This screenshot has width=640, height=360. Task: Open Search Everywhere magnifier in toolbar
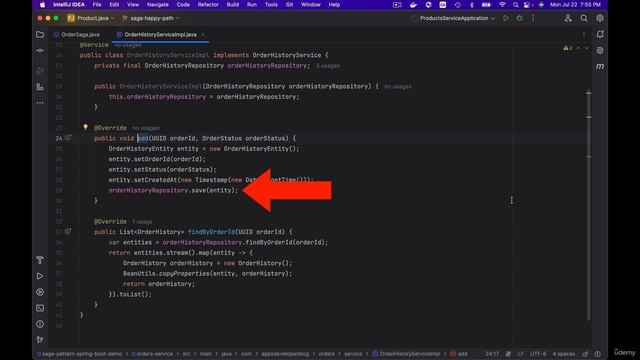[584, 18]
